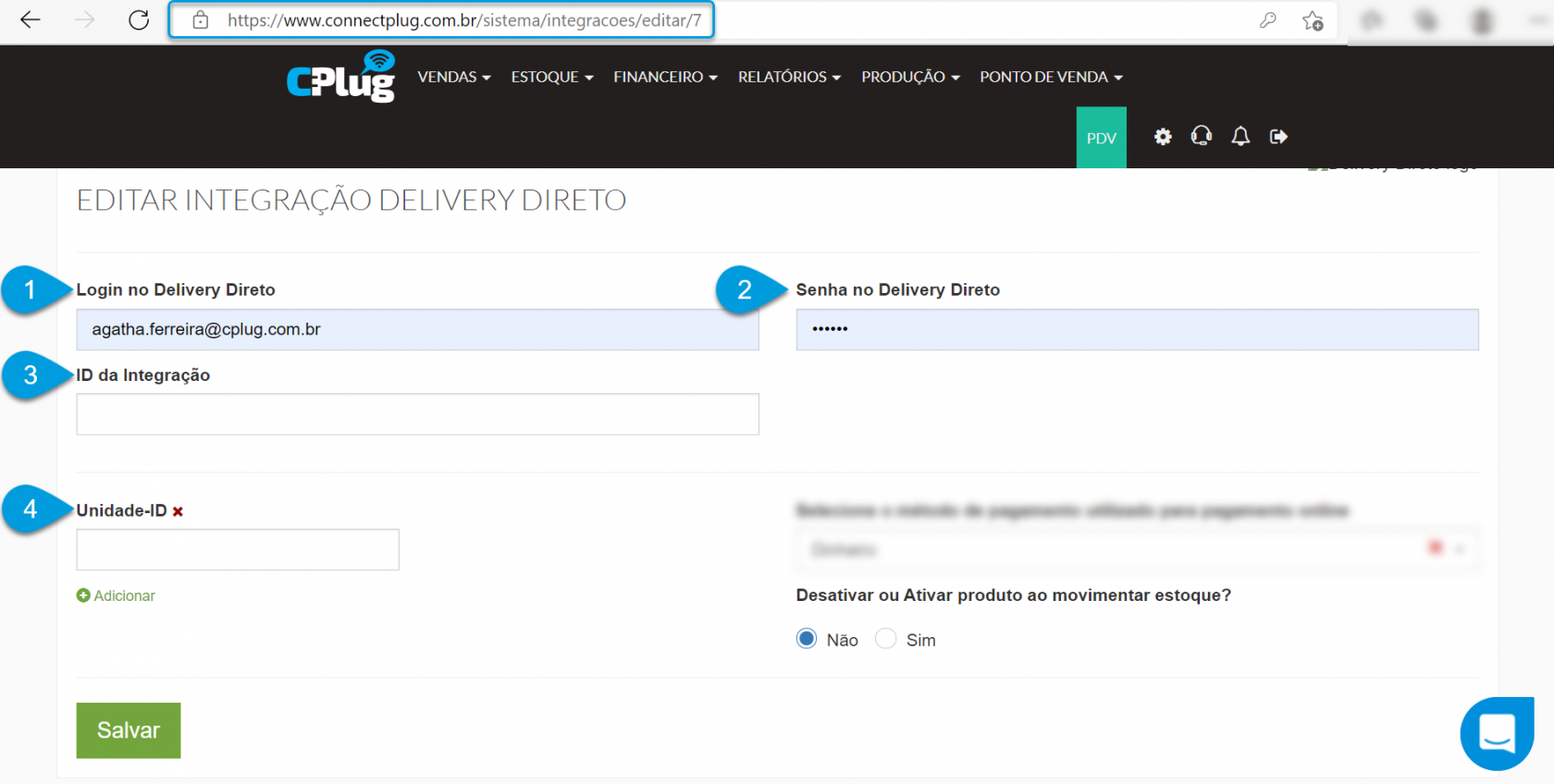Save the integration with Salvar
This screenshot has height=784, width=1554.
tap(129, 730)
